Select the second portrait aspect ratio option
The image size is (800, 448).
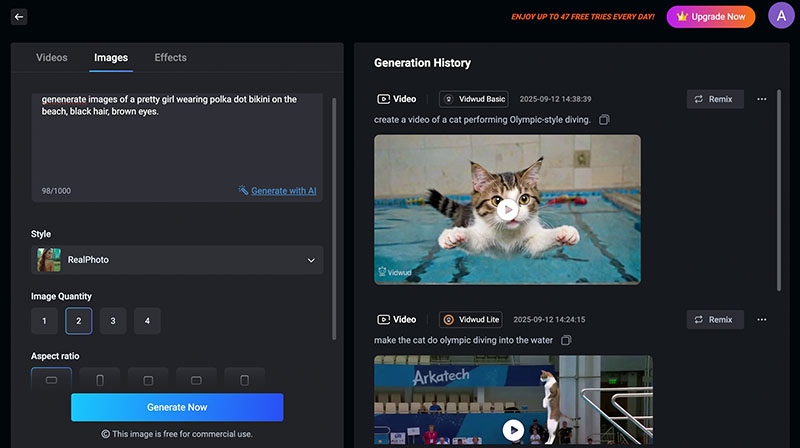click(x=100, y=380)
